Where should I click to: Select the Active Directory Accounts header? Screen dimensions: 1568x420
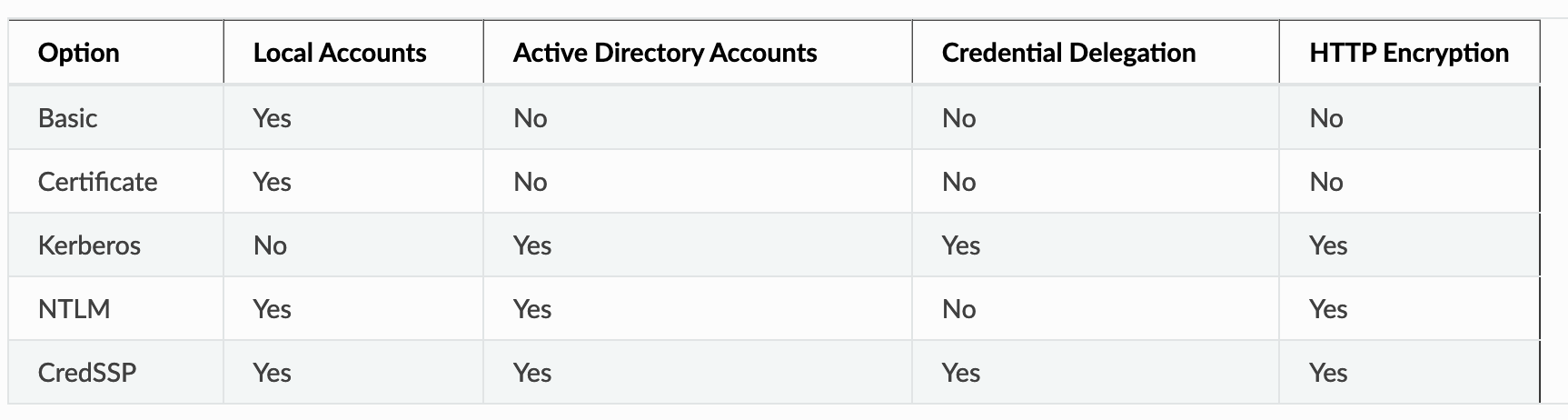[665, 53]
